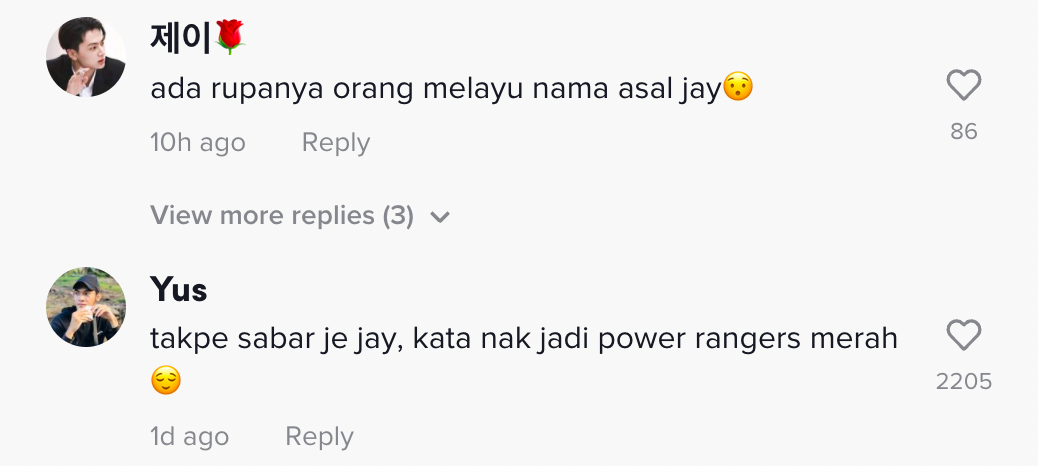Click the relieved face emoji in Yus's comment
1038x466 pixels.
[165, 381]
